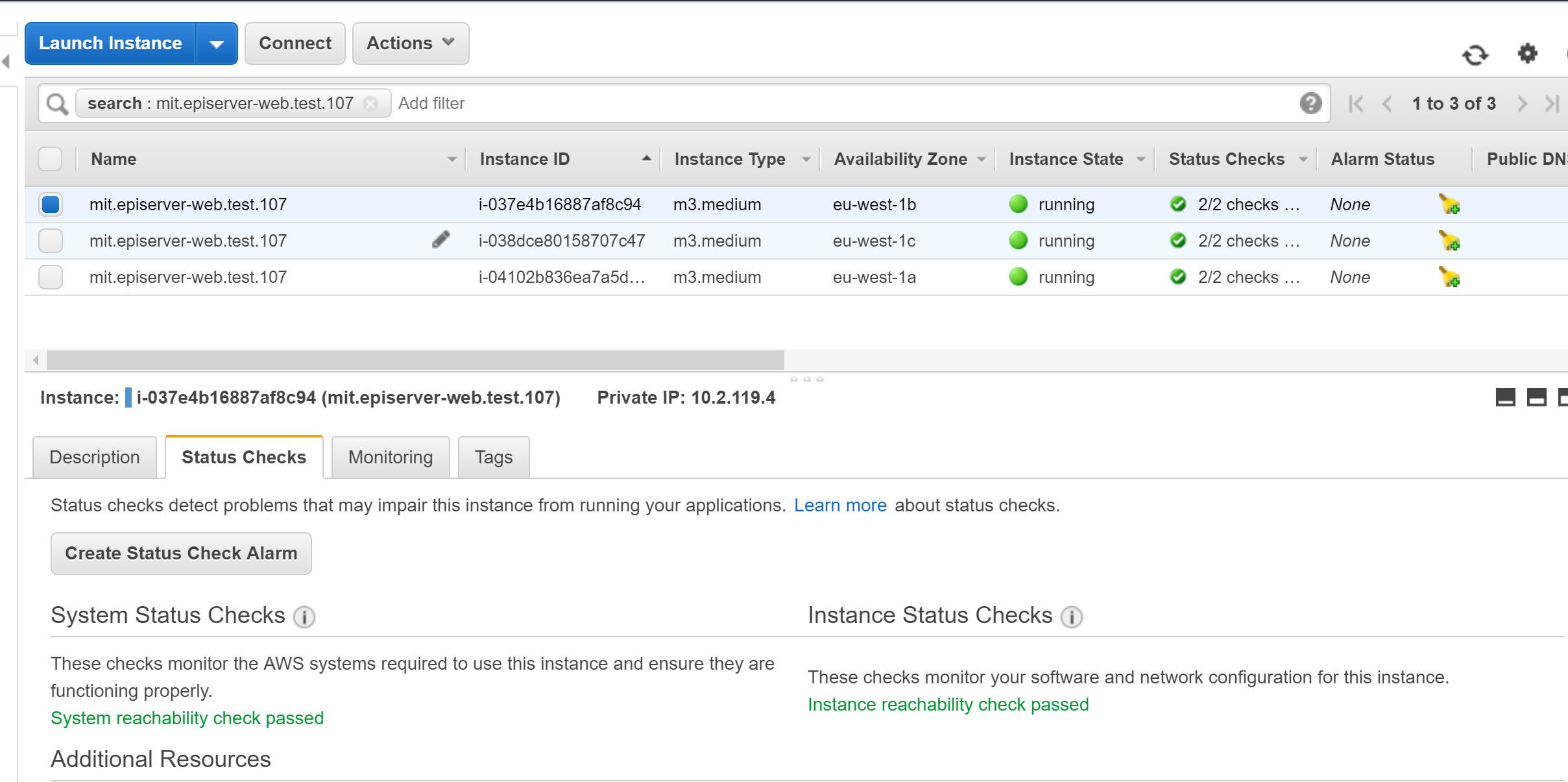This screenshot has width=1568, height=782.
Task: Open the Launch Instance dropdown arrow
Action: pos(217,44)
